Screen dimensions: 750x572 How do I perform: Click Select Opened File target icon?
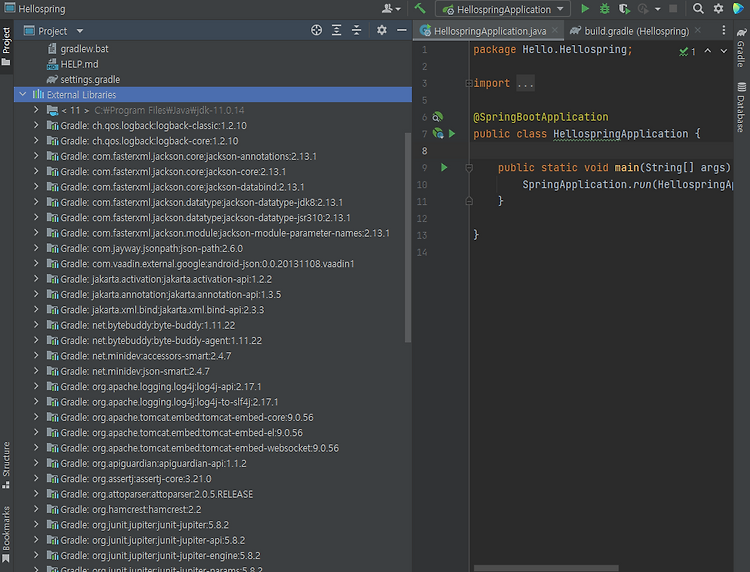tap(316, 31)
